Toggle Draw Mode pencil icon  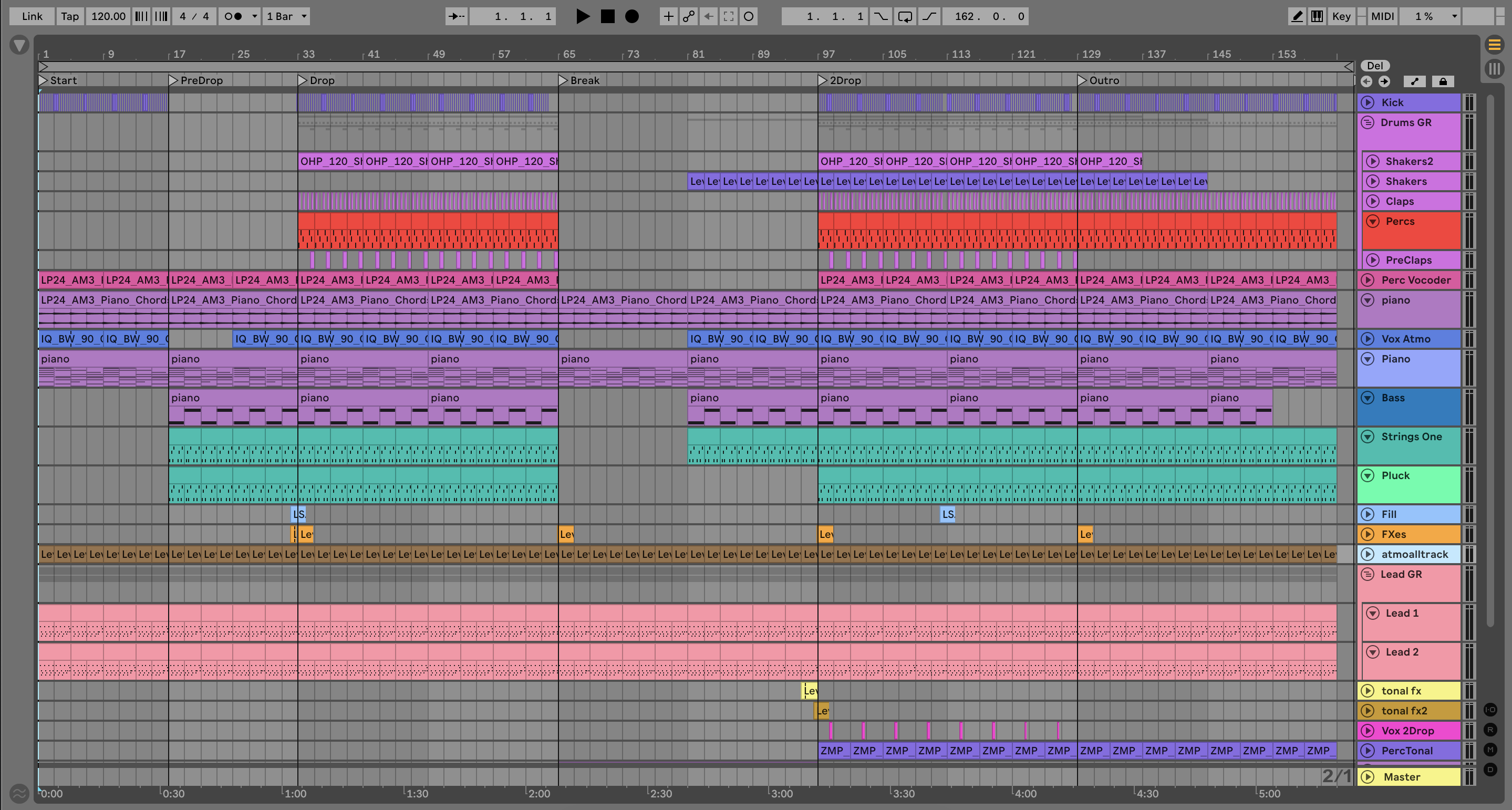pyautogui.click(x=1297, y=16)
